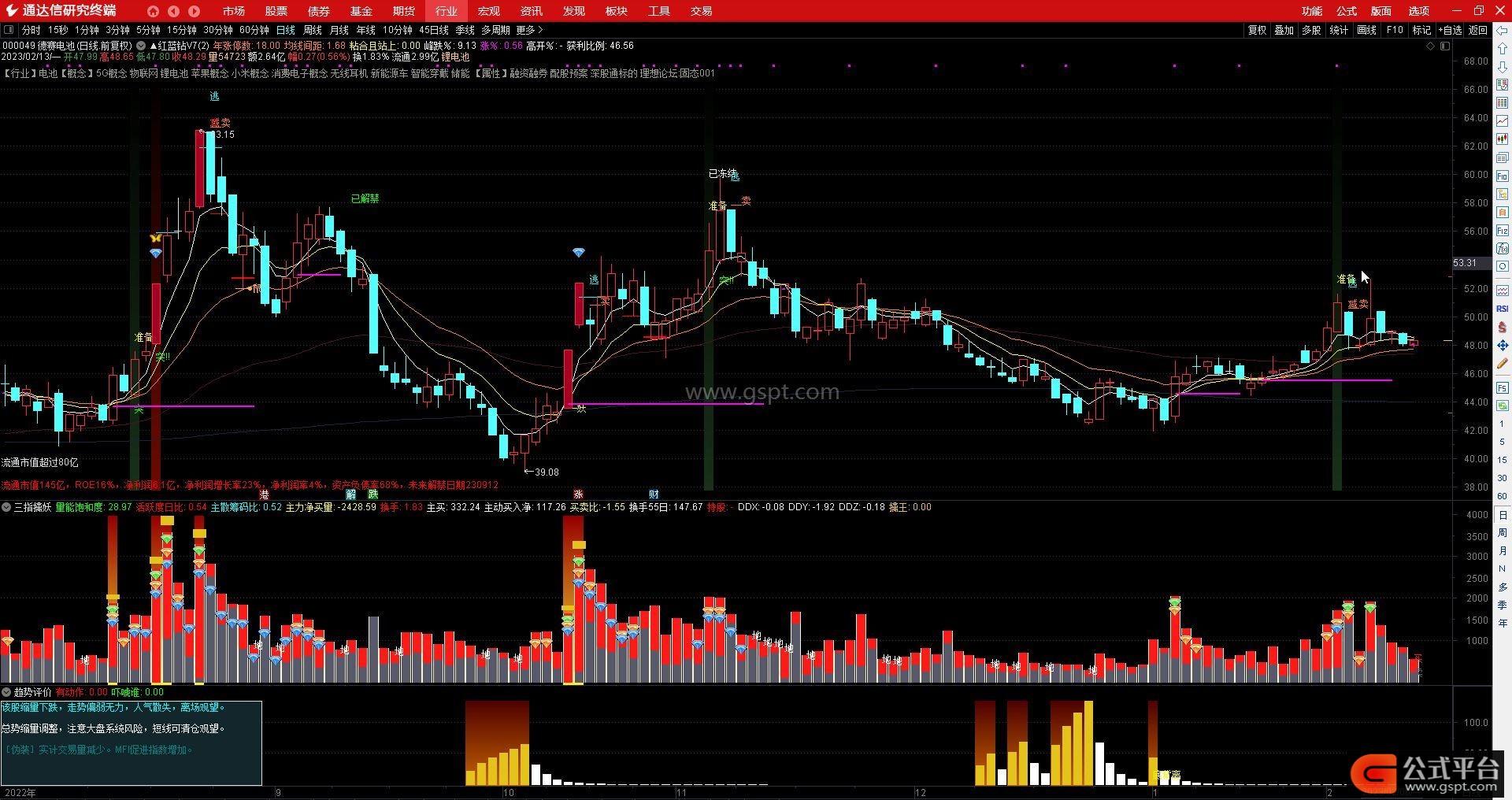Click the 53.31 price axis label
Screen dimensions: 1512x800
pos(1470,263)
